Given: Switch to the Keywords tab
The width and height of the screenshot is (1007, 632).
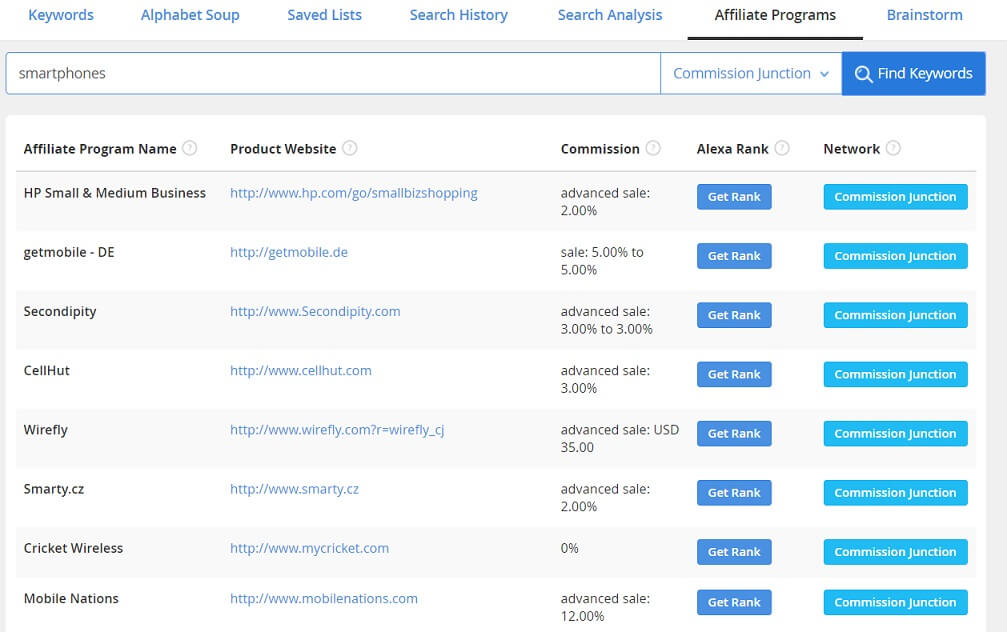Looking at the screenshot, I should [x=61, y=15].
